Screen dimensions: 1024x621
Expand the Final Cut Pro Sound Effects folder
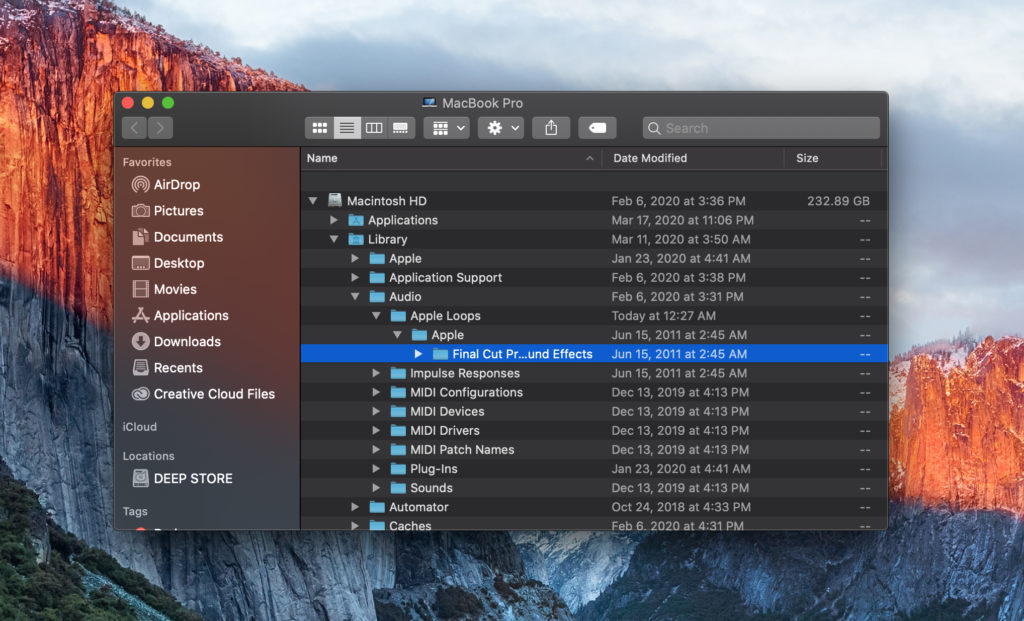[418, 354]
